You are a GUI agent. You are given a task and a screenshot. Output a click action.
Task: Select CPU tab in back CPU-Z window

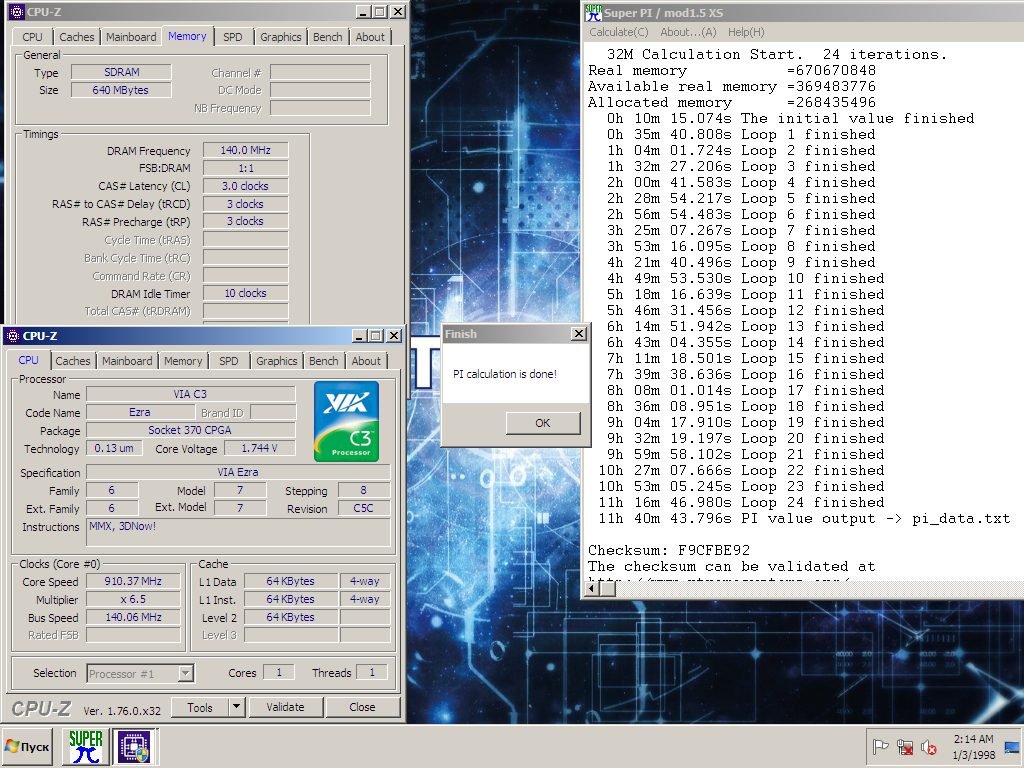(x=32, y=37)
